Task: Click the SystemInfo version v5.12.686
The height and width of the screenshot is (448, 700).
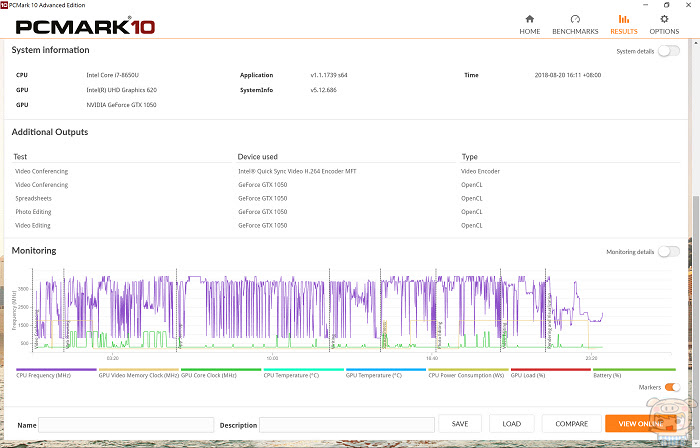Action: (x=324, y=90)
